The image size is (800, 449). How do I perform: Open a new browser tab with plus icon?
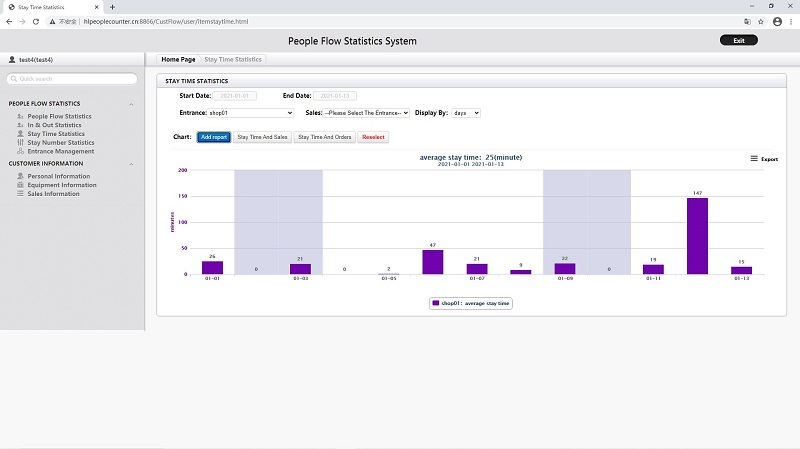112,7
